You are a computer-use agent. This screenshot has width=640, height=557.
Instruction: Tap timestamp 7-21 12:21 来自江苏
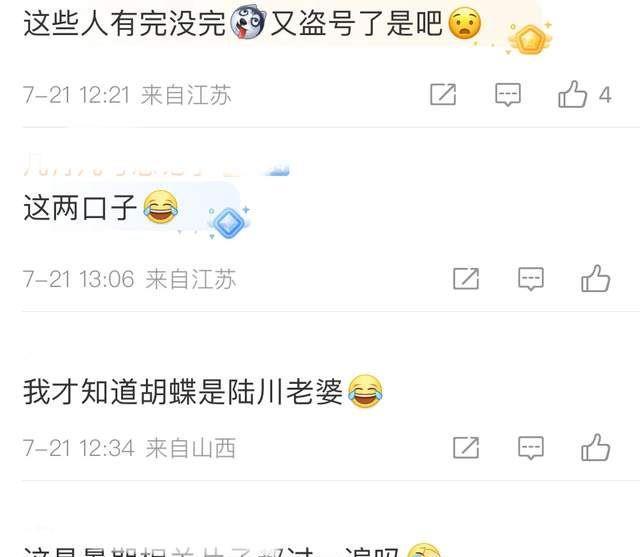coord(127,95)
